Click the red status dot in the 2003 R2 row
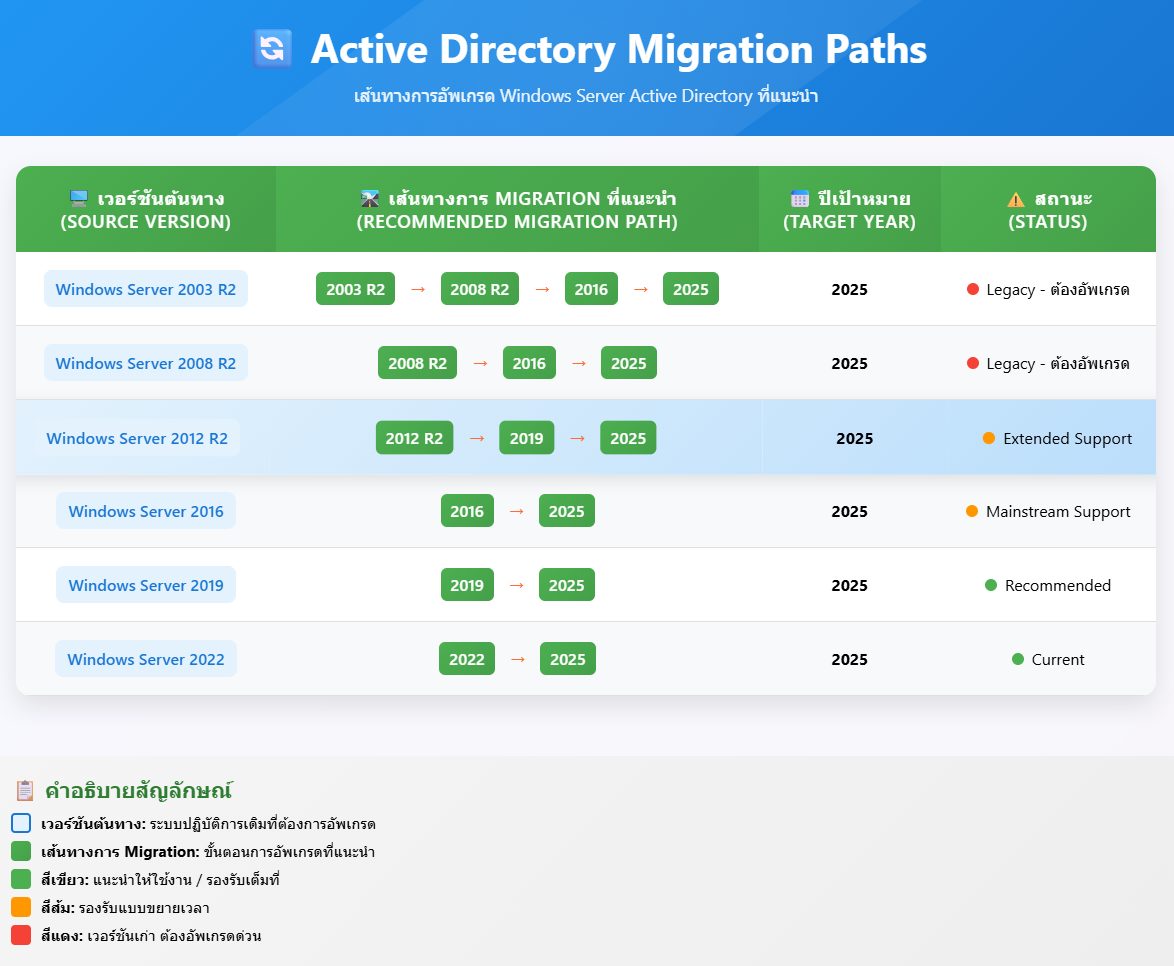 [973, 289]
